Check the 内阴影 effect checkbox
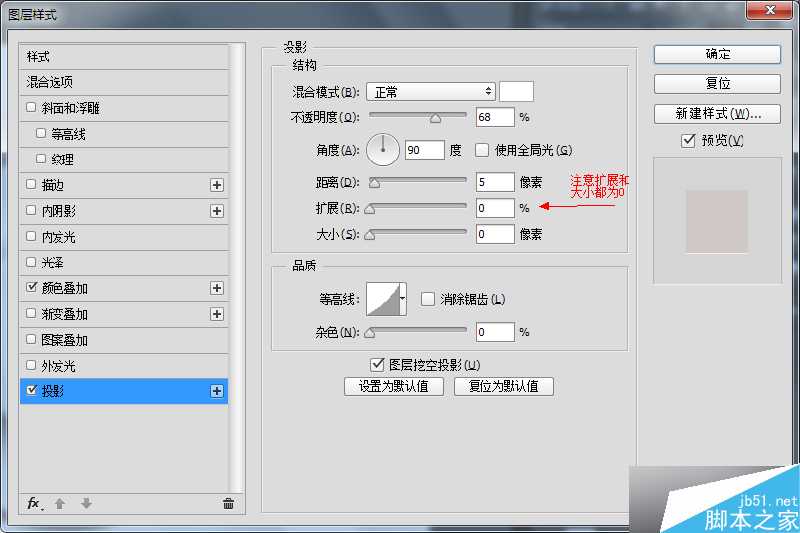Screen dimensions: 800x533 pyautogui.click(x=31, y=210)
